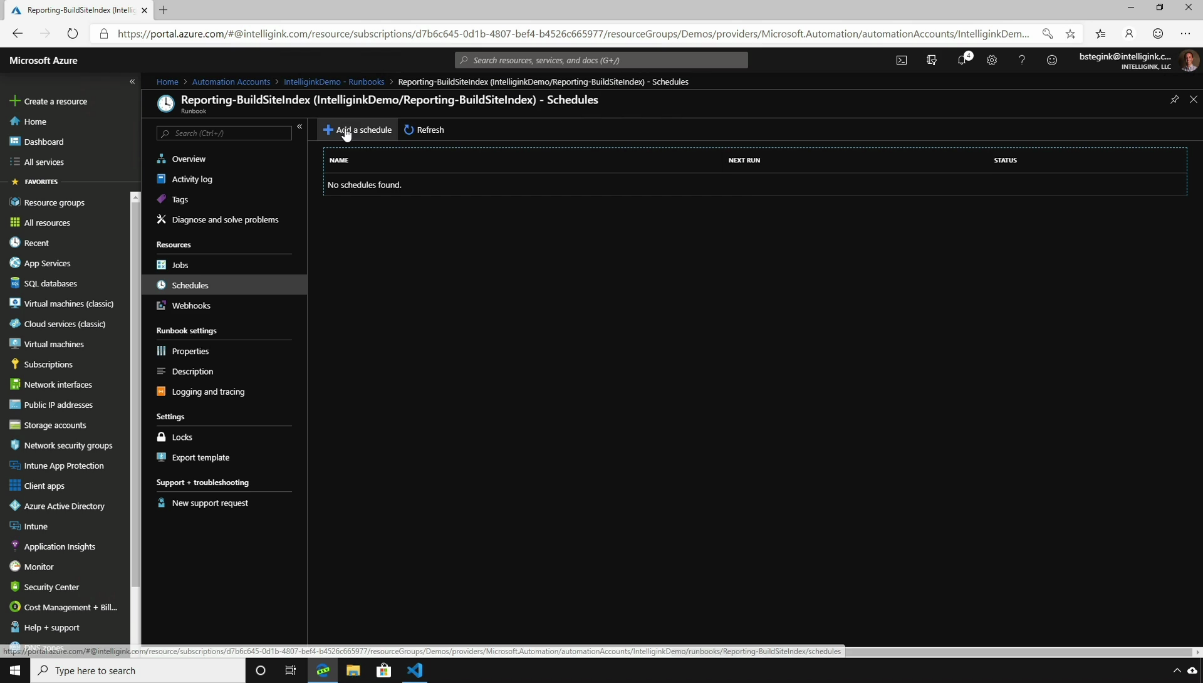The height and width of the screenshot is (683, 1203).
Task: Open the account menu for bstegink@intelligink
Action: coord(1138,60)
